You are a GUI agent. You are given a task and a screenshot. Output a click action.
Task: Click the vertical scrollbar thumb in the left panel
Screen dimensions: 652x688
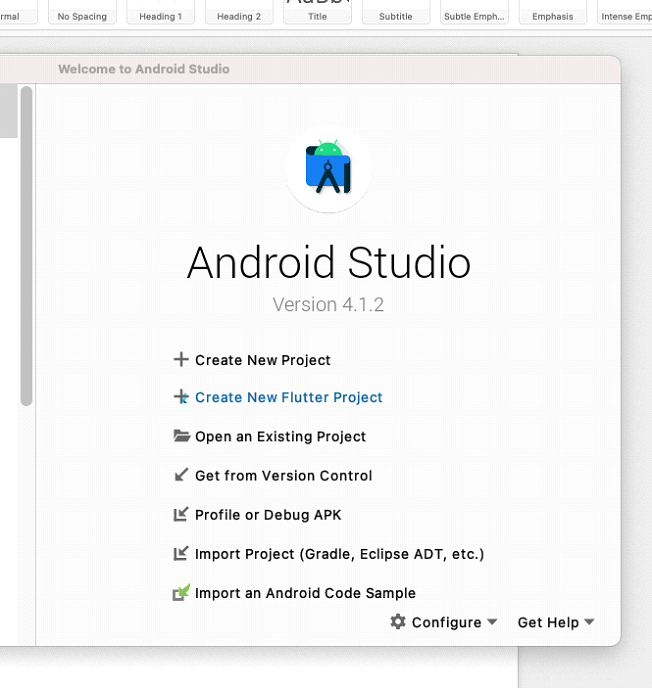26,246
